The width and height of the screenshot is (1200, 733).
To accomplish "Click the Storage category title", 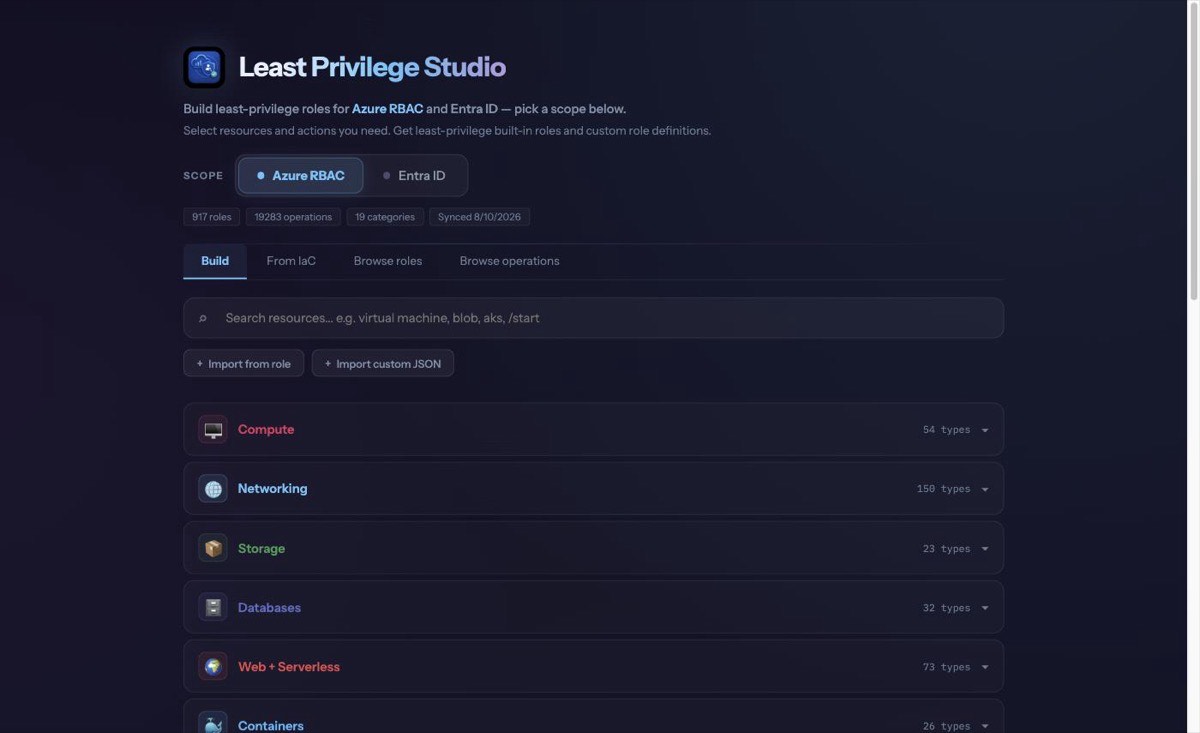I will [x=261, y=548].
